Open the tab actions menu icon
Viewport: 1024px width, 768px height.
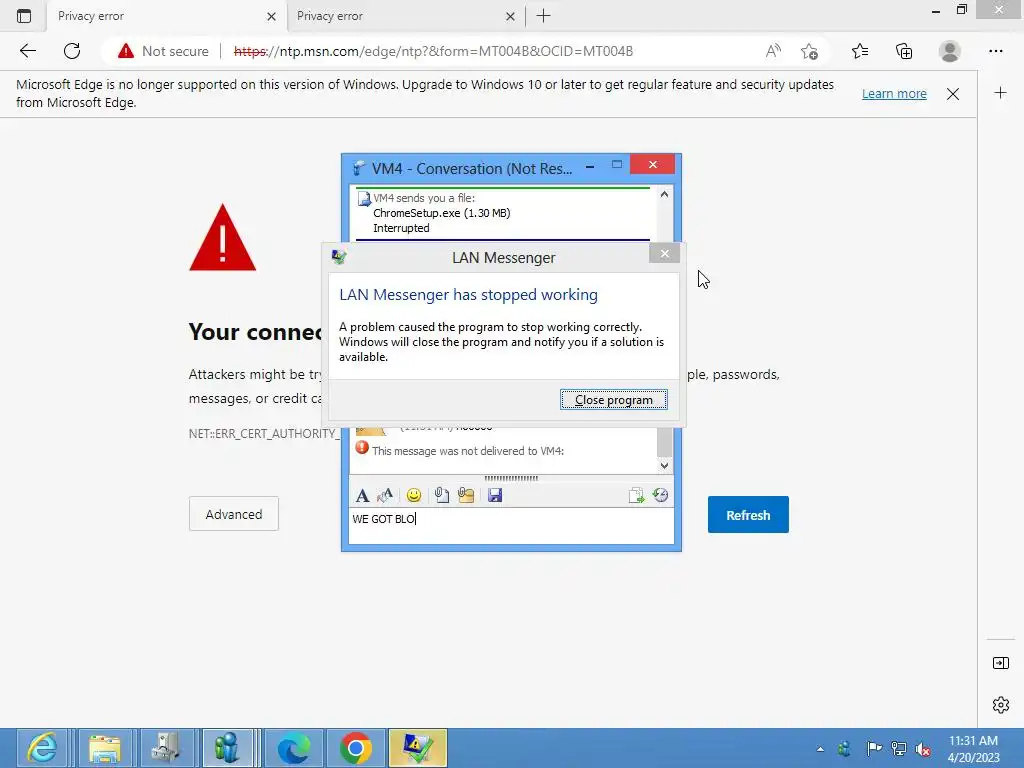(x=24, y=16)
